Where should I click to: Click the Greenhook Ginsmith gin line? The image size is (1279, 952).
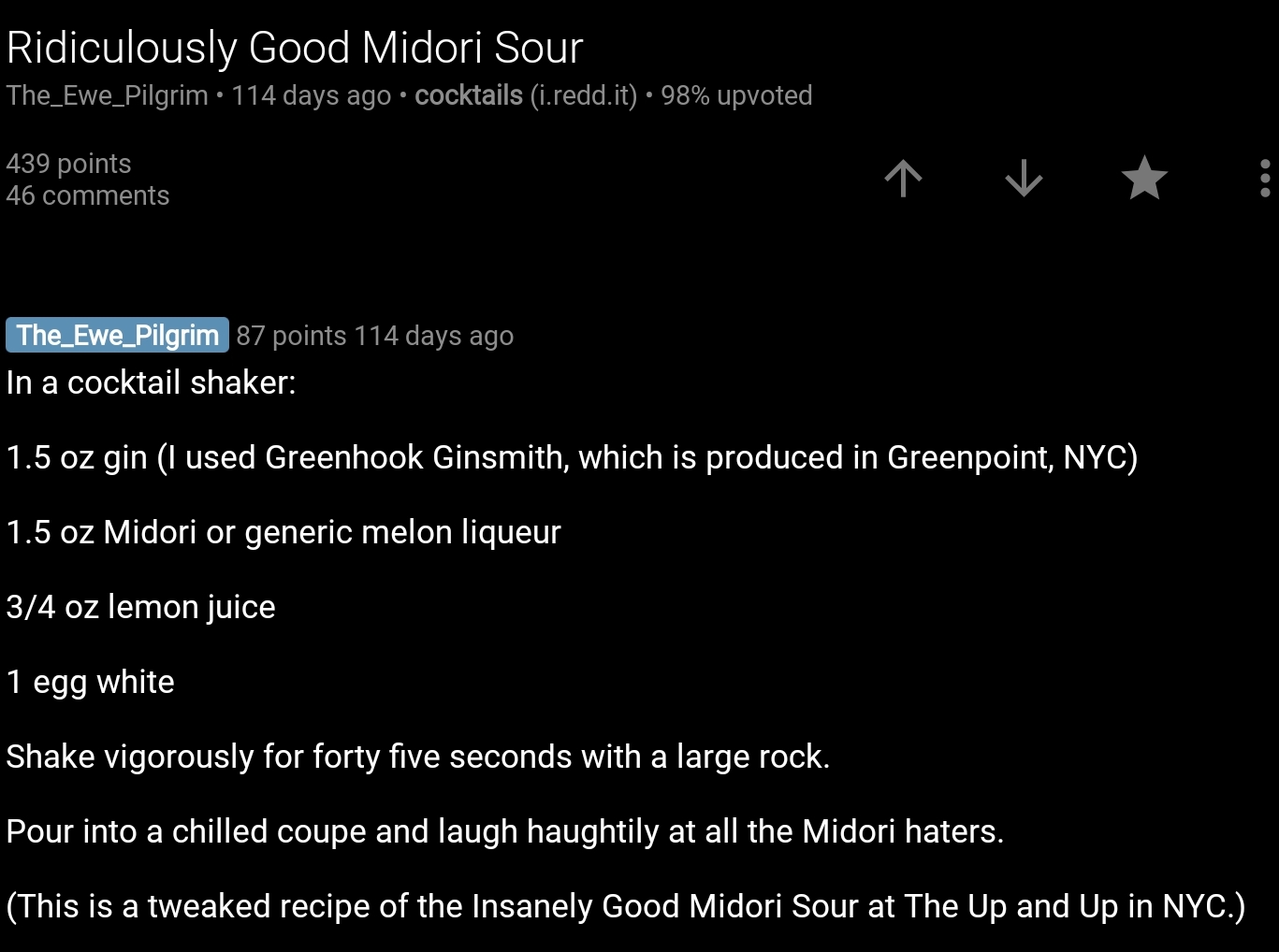pyautogui.click(x=571, y=457)
